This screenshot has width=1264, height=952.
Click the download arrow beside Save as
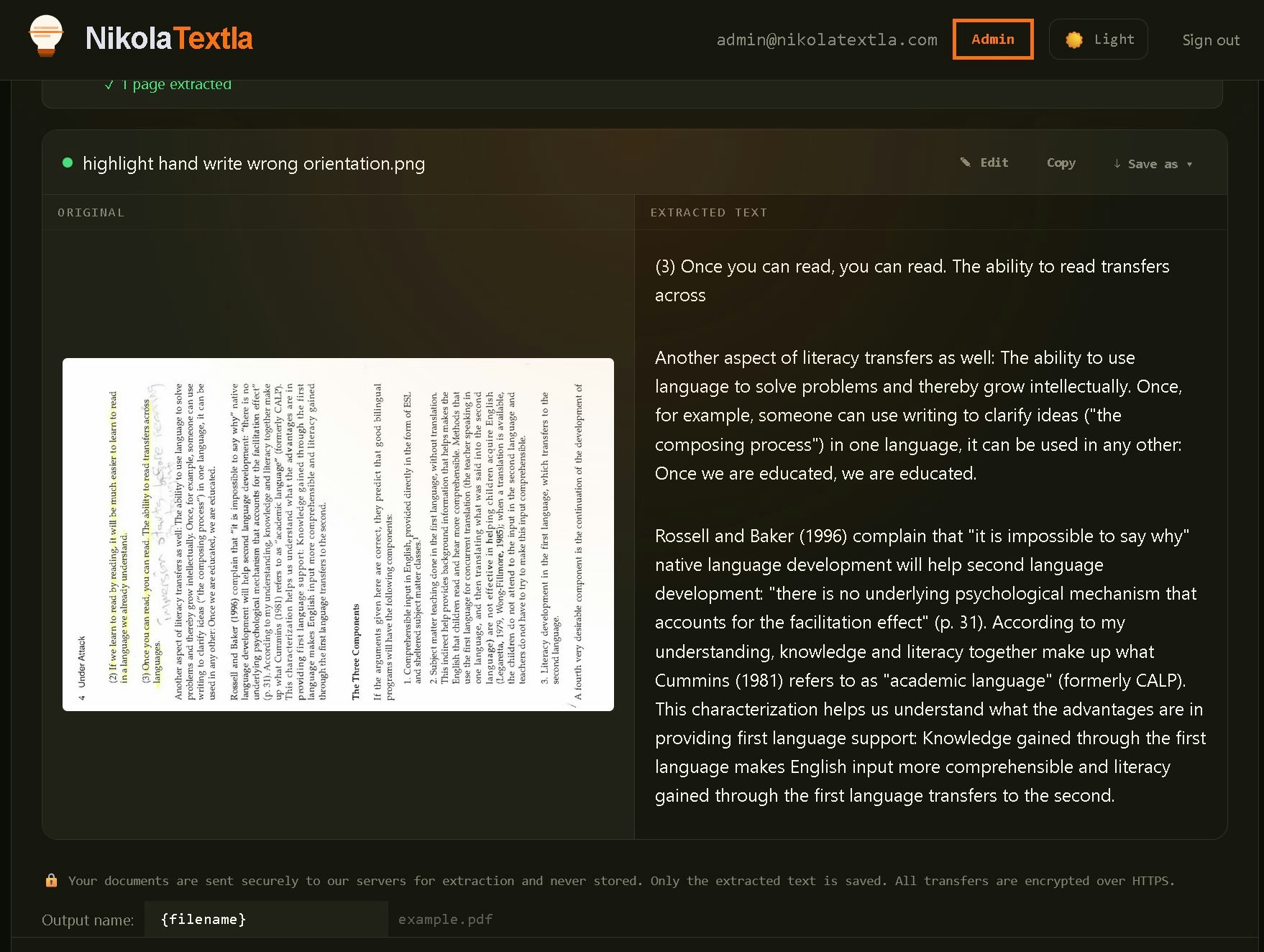(x=1117, y=164)
